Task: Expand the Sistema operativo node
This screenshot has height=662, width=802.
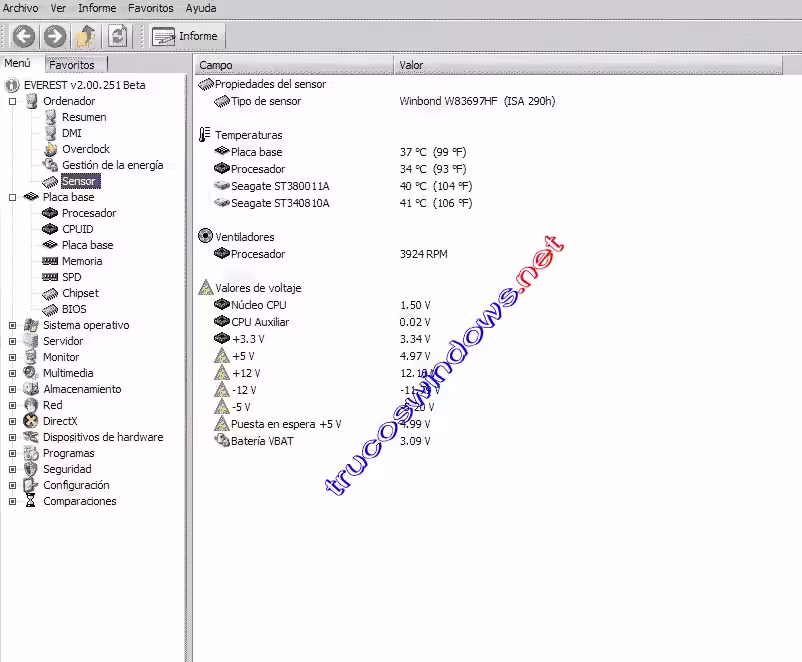Action: 12,325
